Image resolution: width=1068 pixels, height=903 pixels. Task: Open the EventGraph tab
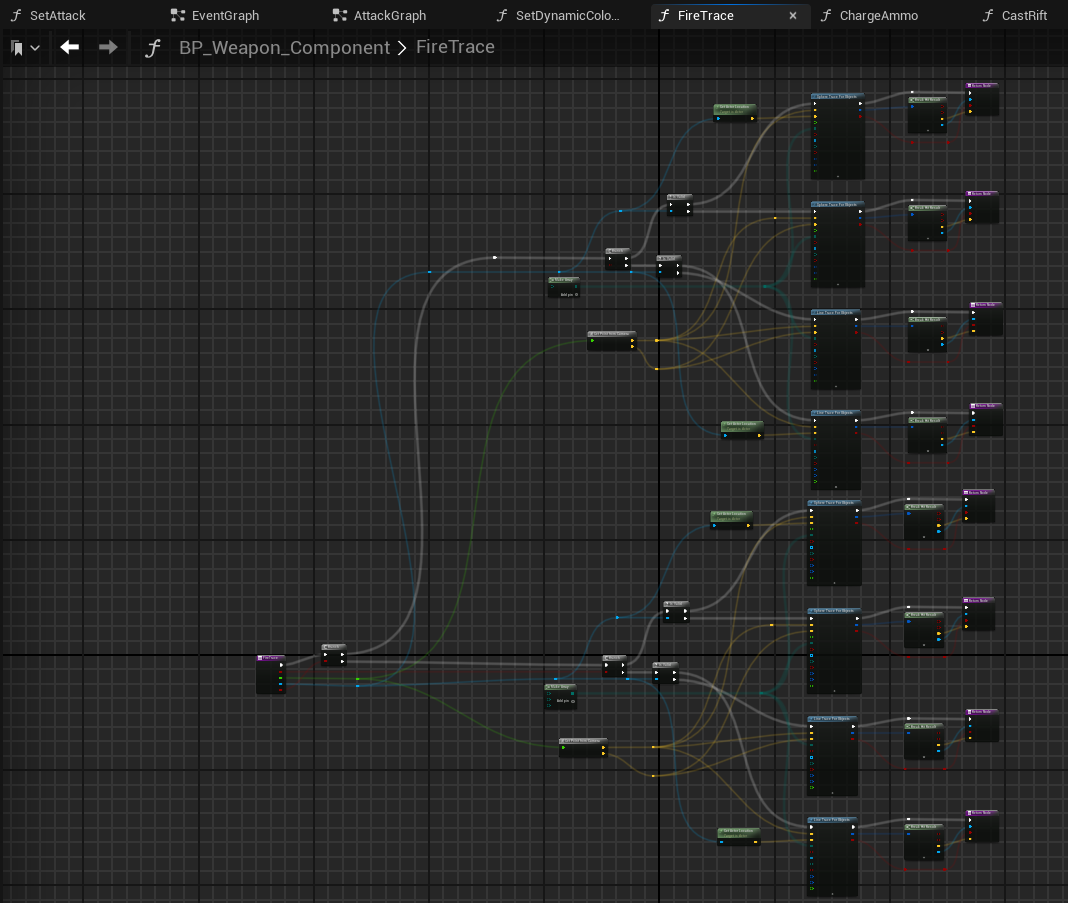coord(224,15)
